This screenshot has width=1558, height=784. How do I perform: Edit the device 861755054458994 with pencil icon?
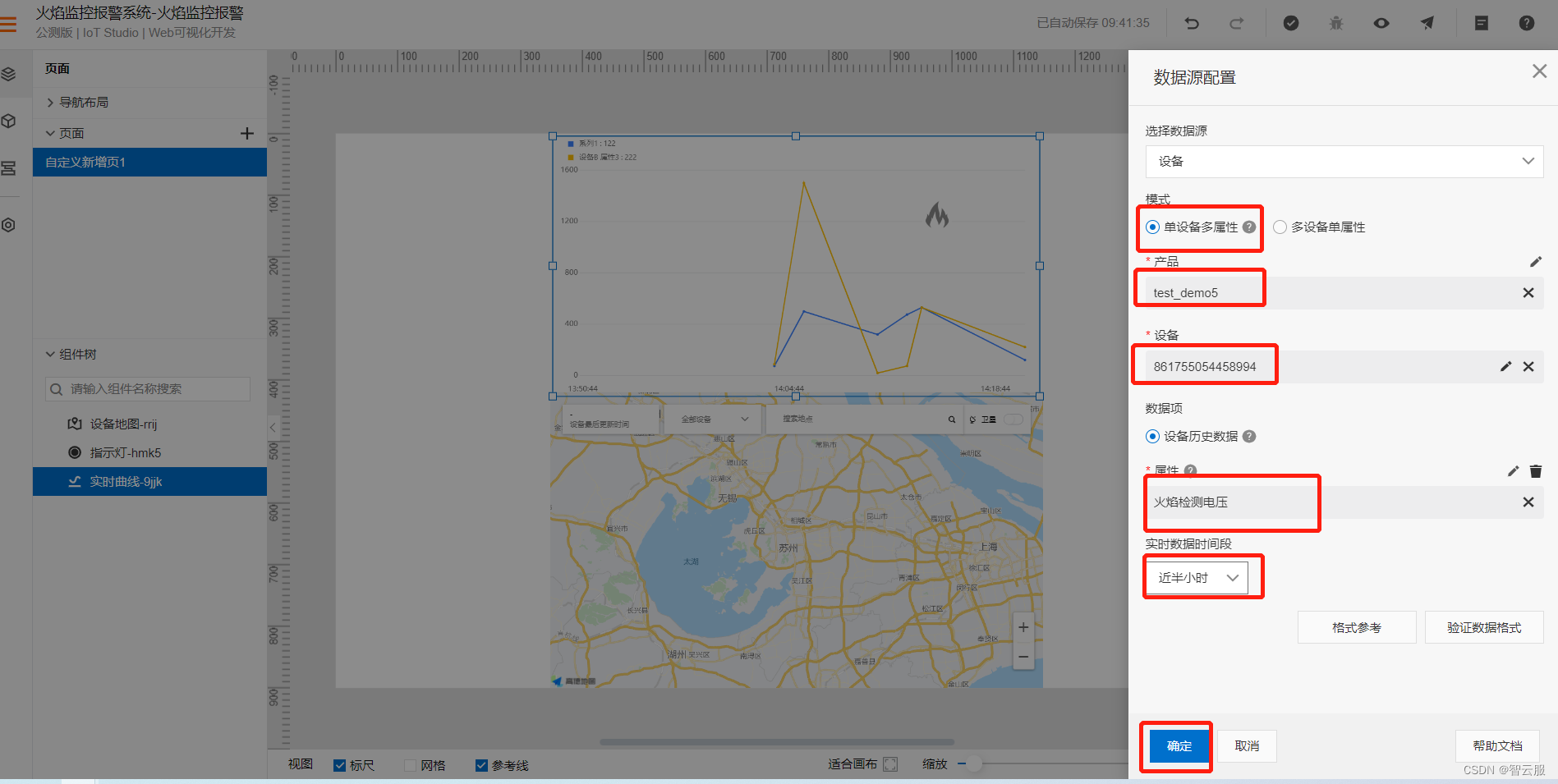(1505, 366)
